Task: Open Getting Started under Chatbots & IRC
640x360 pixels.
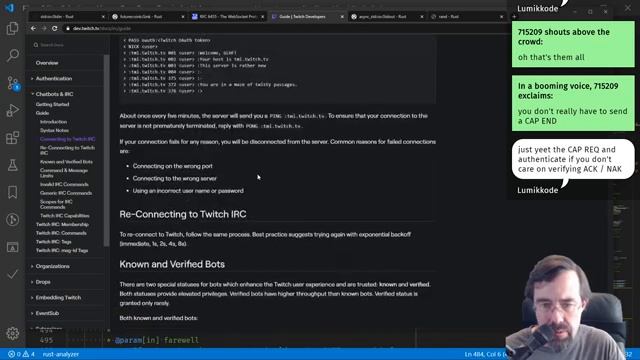Action: pyautogui.click(x=52, y=104)
